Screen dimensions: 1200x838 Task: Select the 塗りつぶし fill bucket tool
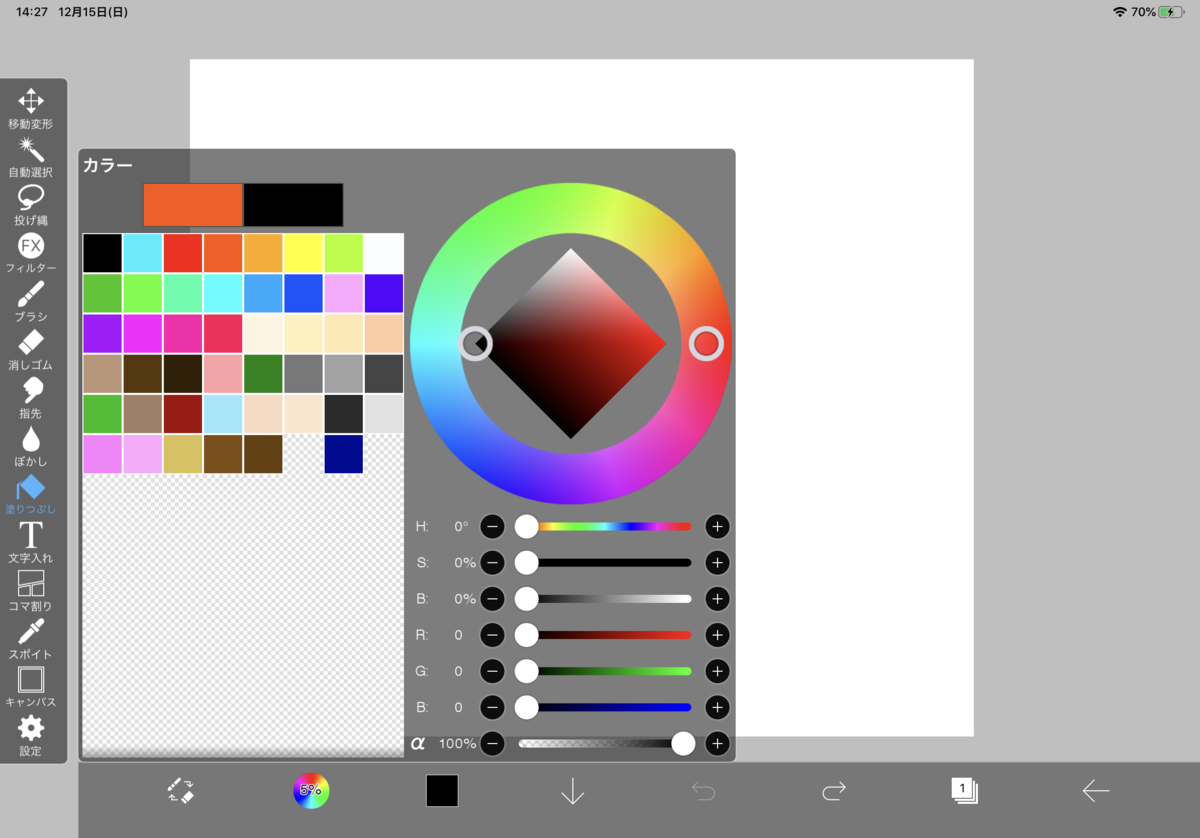pyautogui.click(x=31, y=494)
